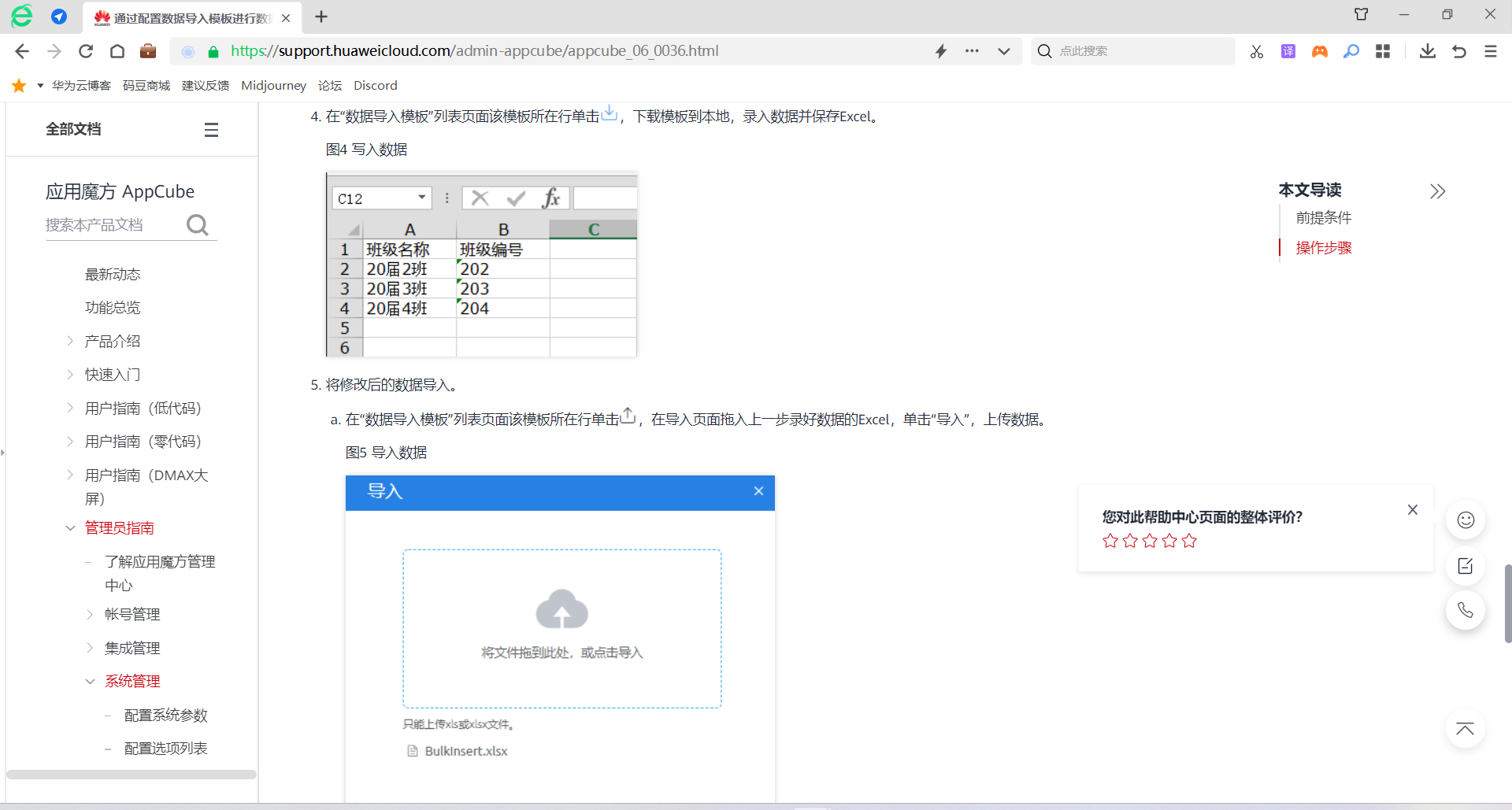1512x810 pixels.
Task: Click the search box on toolbar
Action: coord(1134,51)
